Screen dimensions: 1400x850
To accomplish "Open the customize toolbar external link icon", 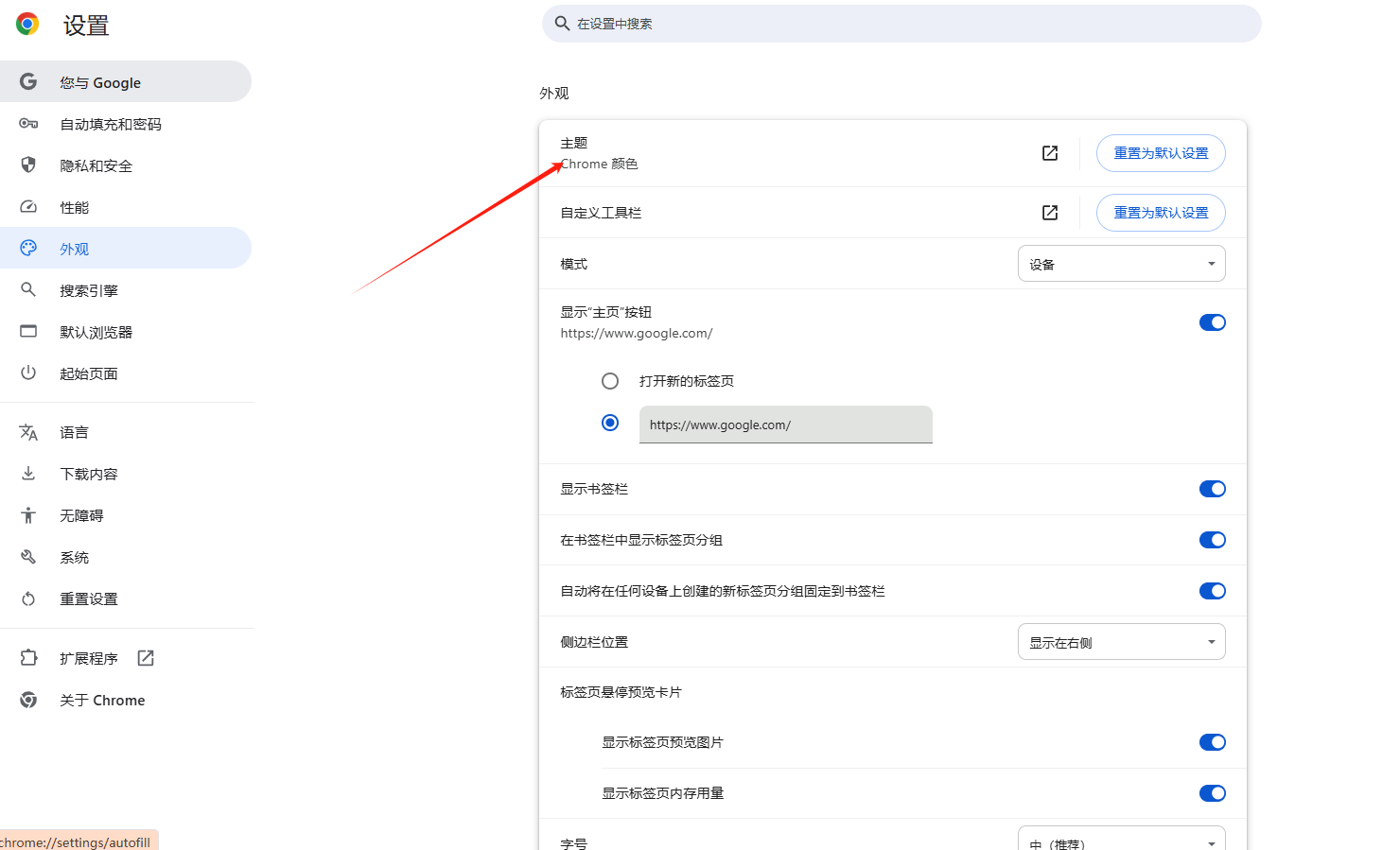I will click(1050, 213).
